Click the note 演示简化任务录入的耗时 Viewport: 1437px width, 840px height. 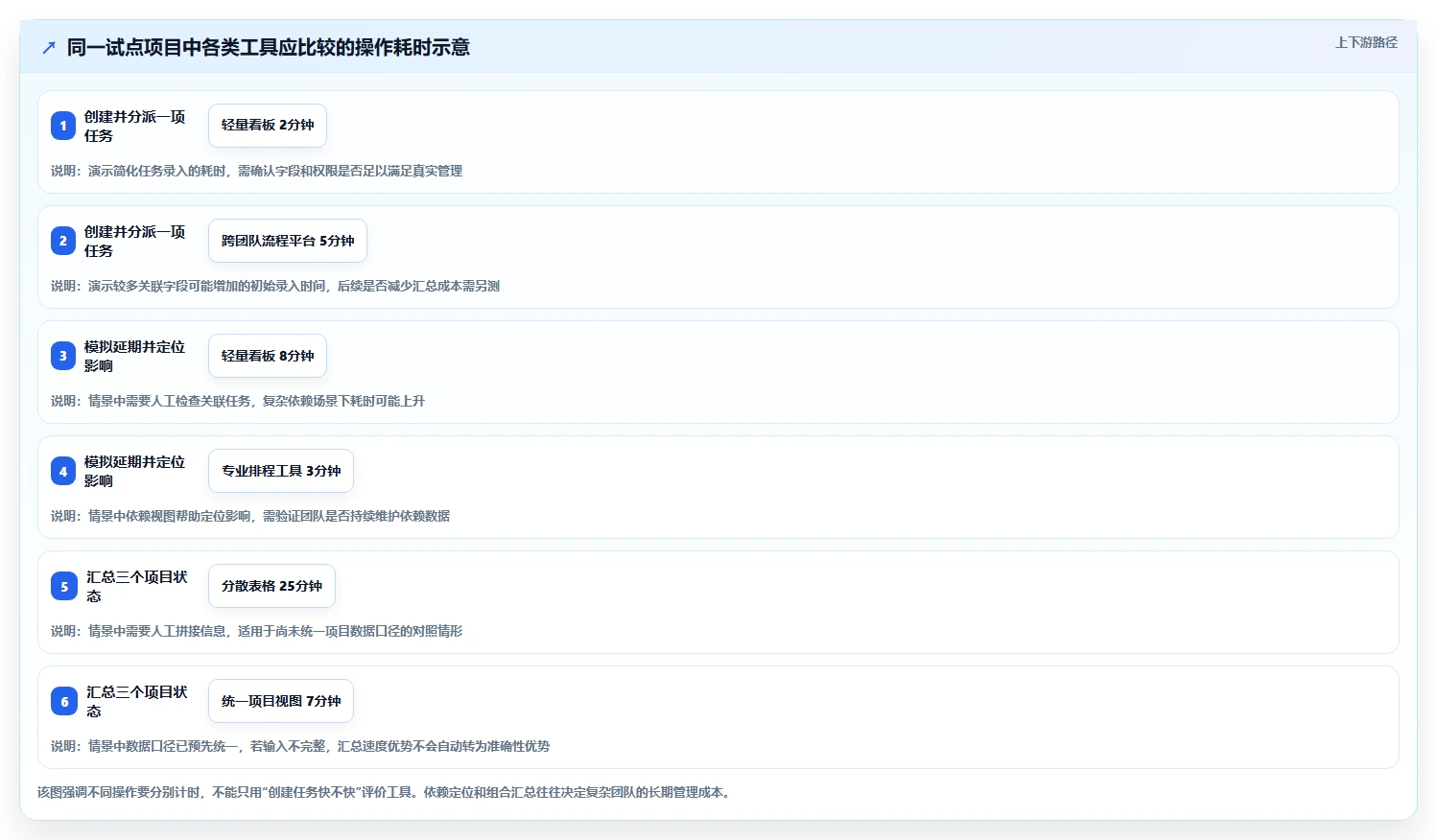(257, 171)
